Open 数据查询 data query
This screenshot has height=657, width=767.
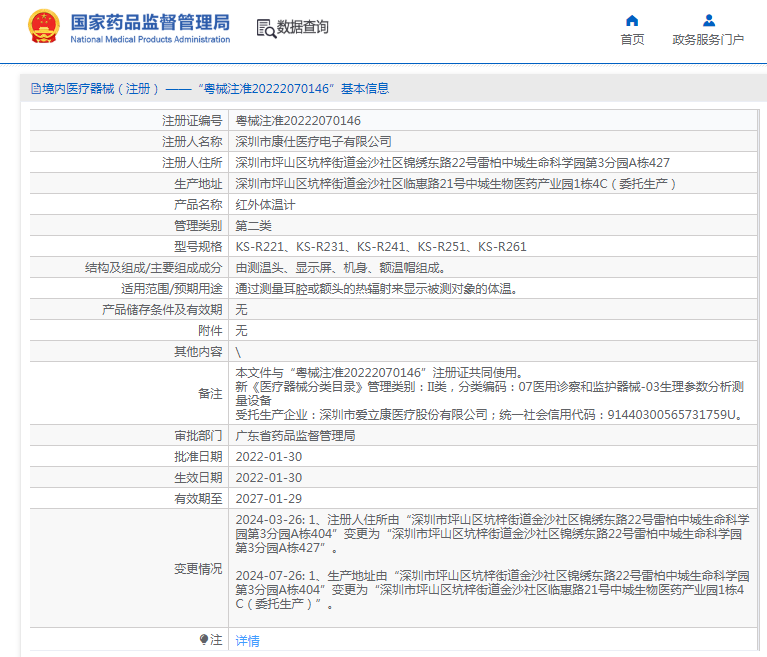(302, 27)
